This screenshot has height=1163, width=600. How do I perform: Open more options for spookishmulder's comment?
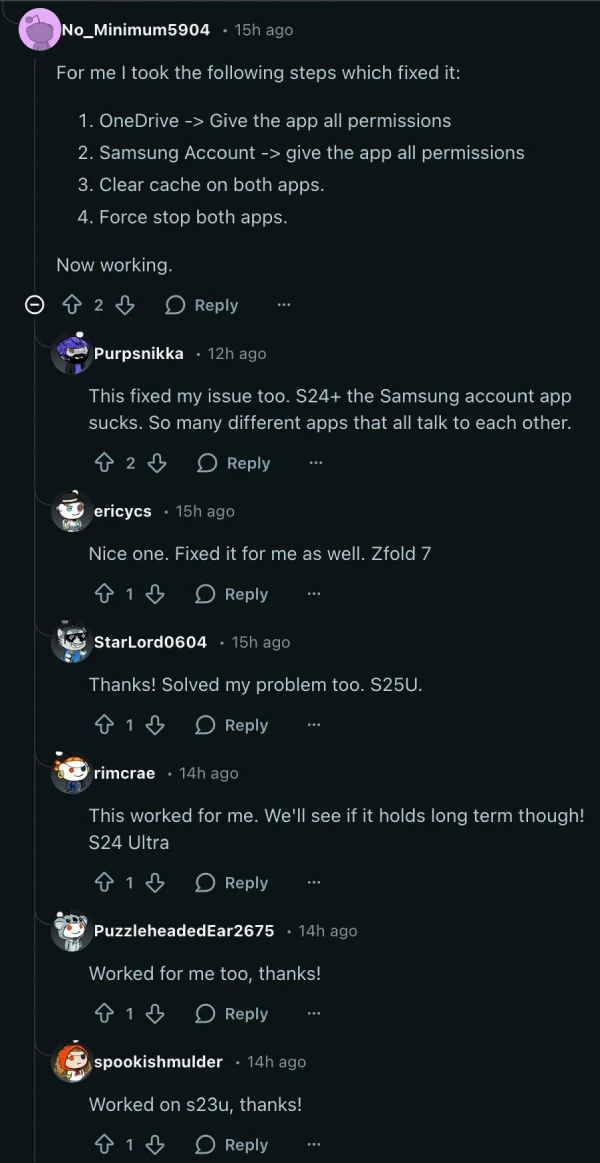[313, 1144]
